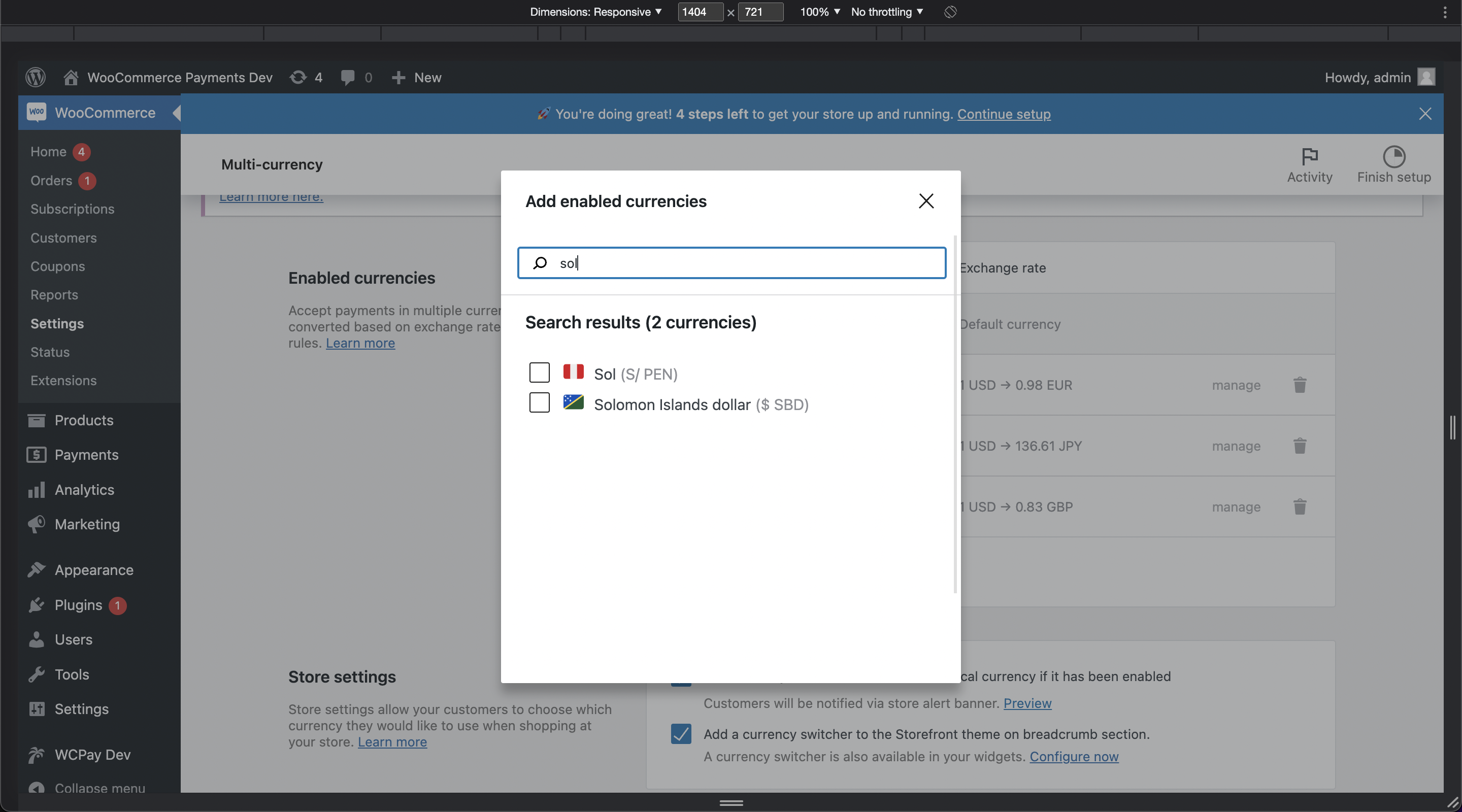The height and width of the screenshot is (812, 1462).
Task: Click the Finish setup pie icon
Action: point(1394,156)
